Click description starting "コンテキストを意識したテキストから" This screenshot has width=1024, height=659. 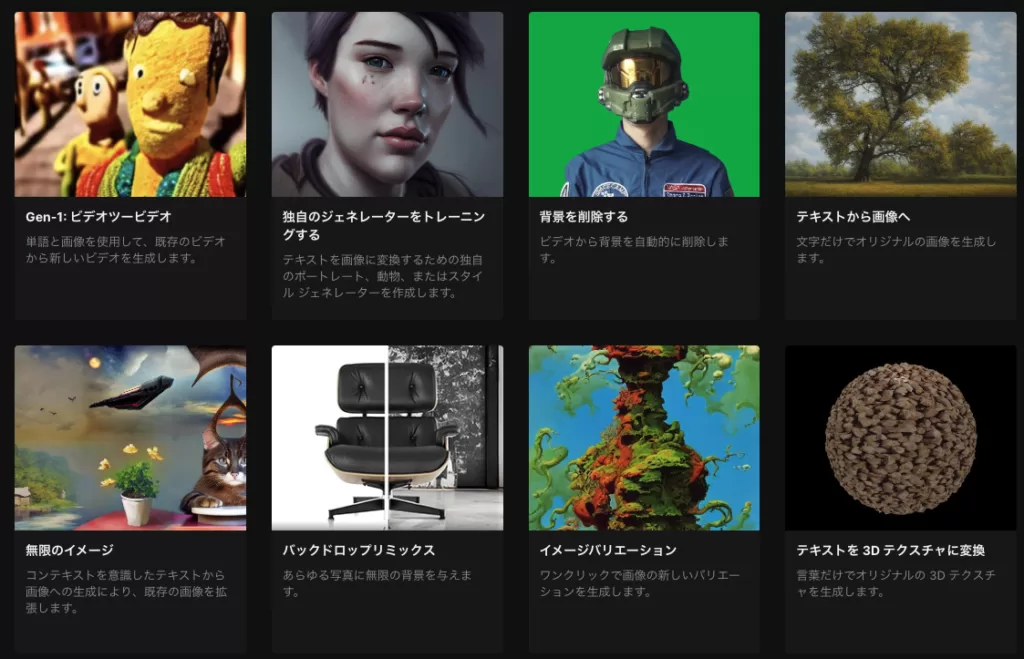click(126, 592)
